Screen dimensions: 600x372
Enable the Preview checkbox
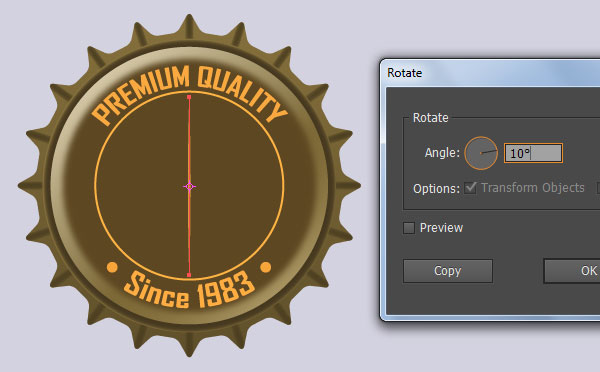(409, 228)
